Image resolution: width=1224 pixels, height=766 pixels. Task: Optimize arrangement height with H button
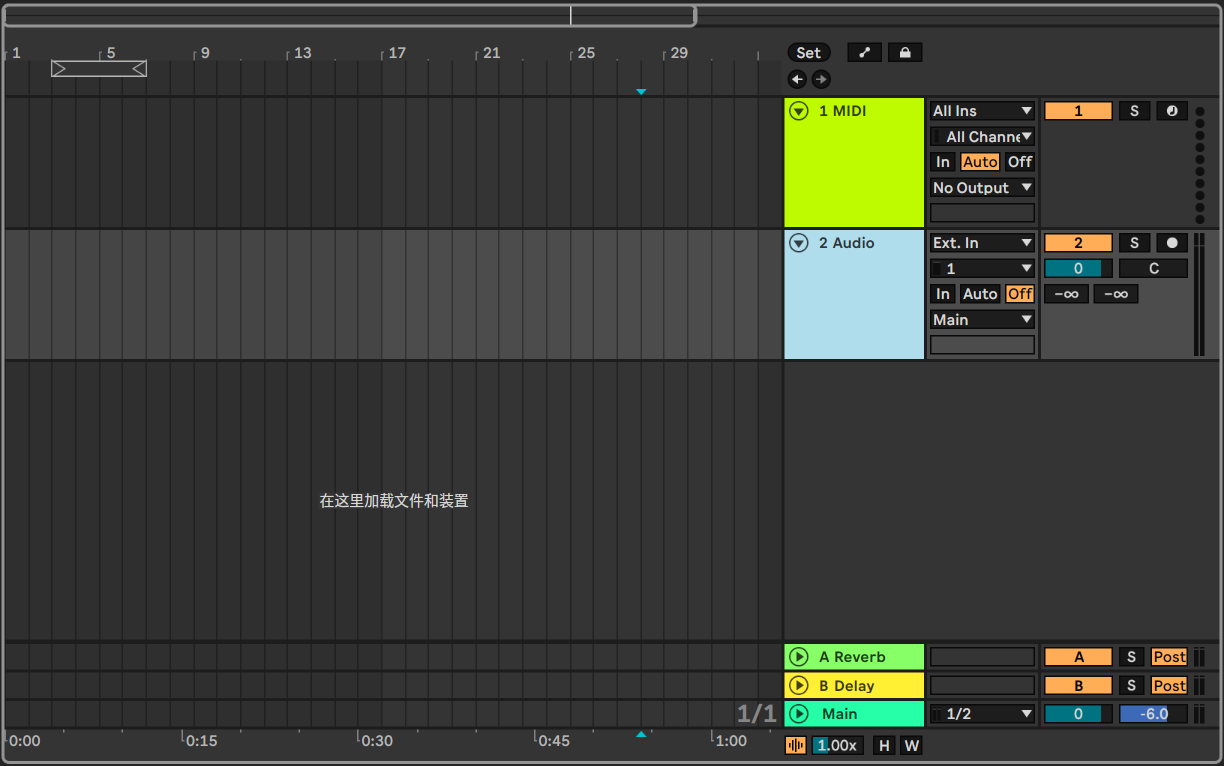(x=884, y=745)
